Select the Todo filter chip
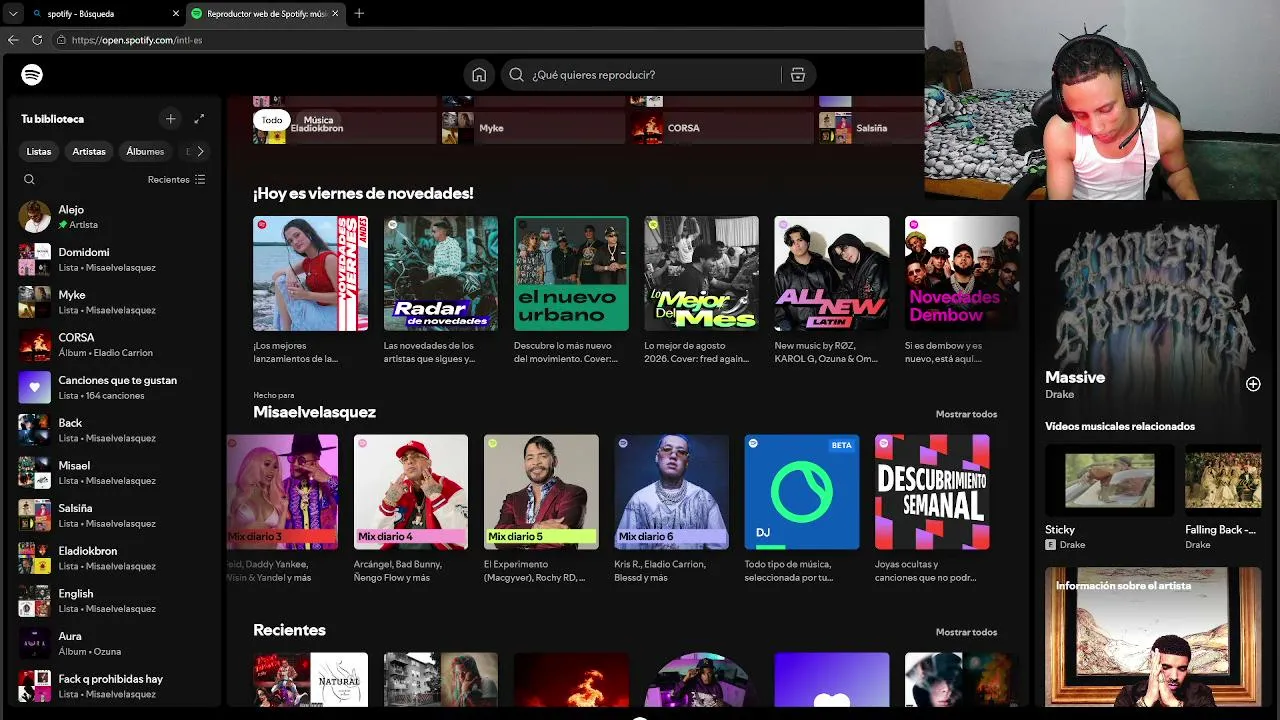Viewport: 1280px width, 720px height. click(272, 120)
